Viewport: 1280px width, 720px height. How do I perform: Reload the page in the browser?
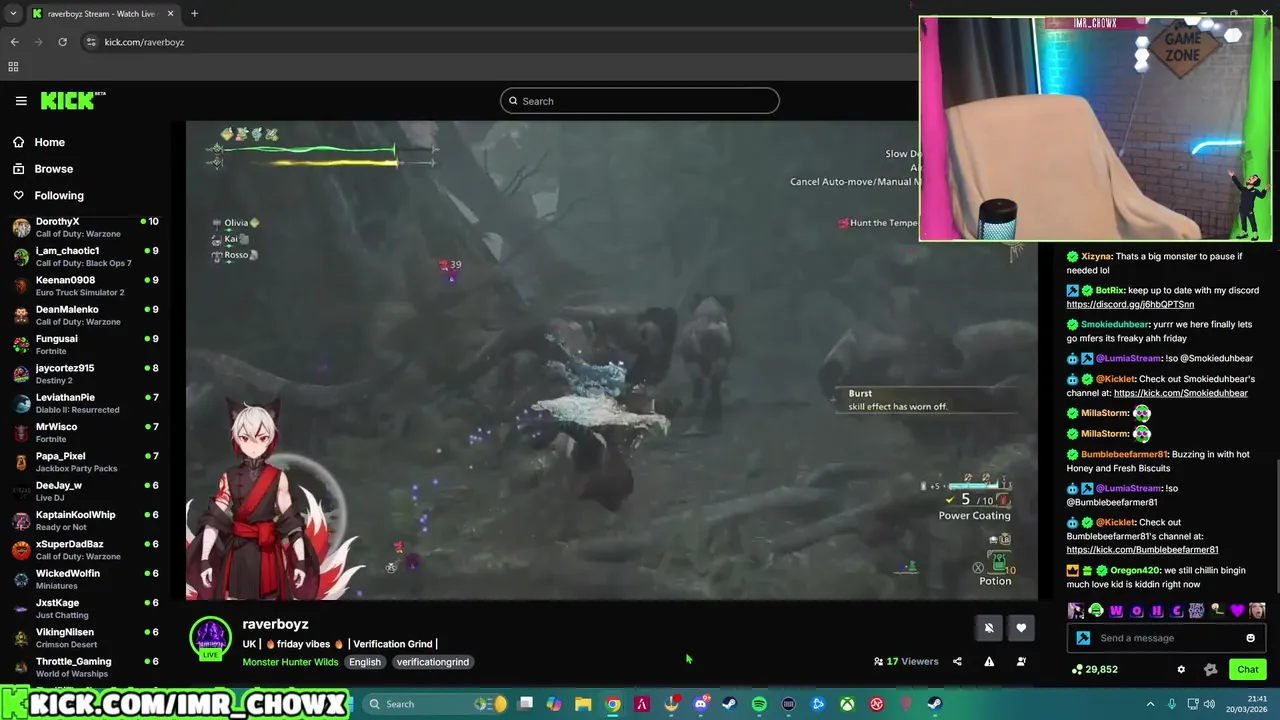[x=62, y=42]
